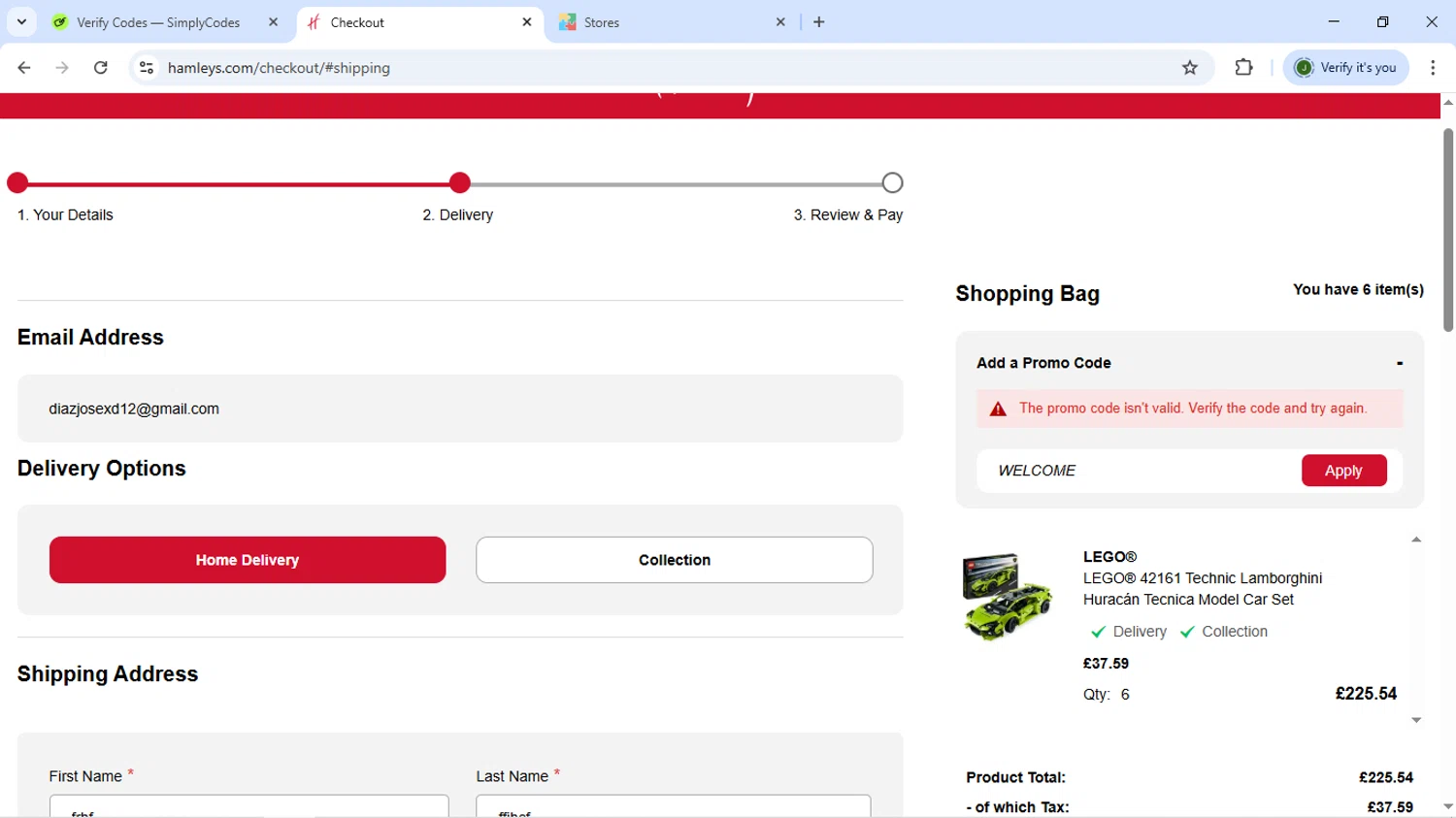Click the address bar URL

(x=279, y=68)
